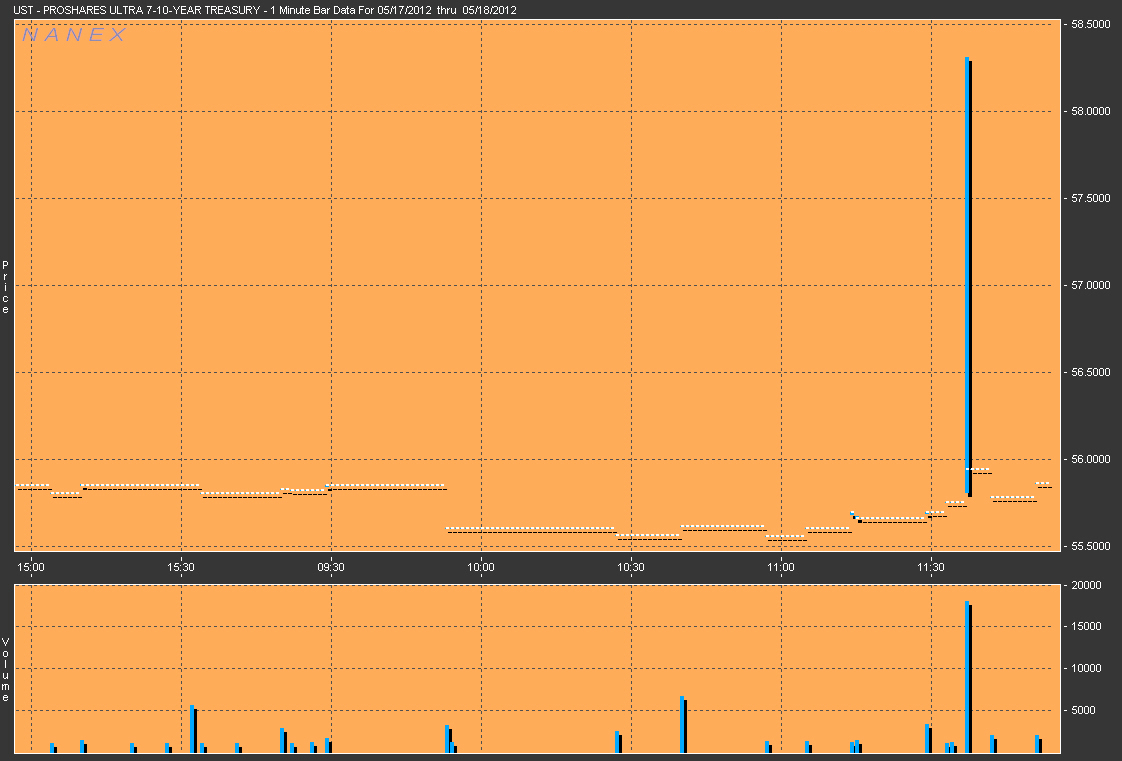The width and height of the screenshot is (1122, 761).
Task: Click the 15:30 time axis label
Action: tap(181, 566)
